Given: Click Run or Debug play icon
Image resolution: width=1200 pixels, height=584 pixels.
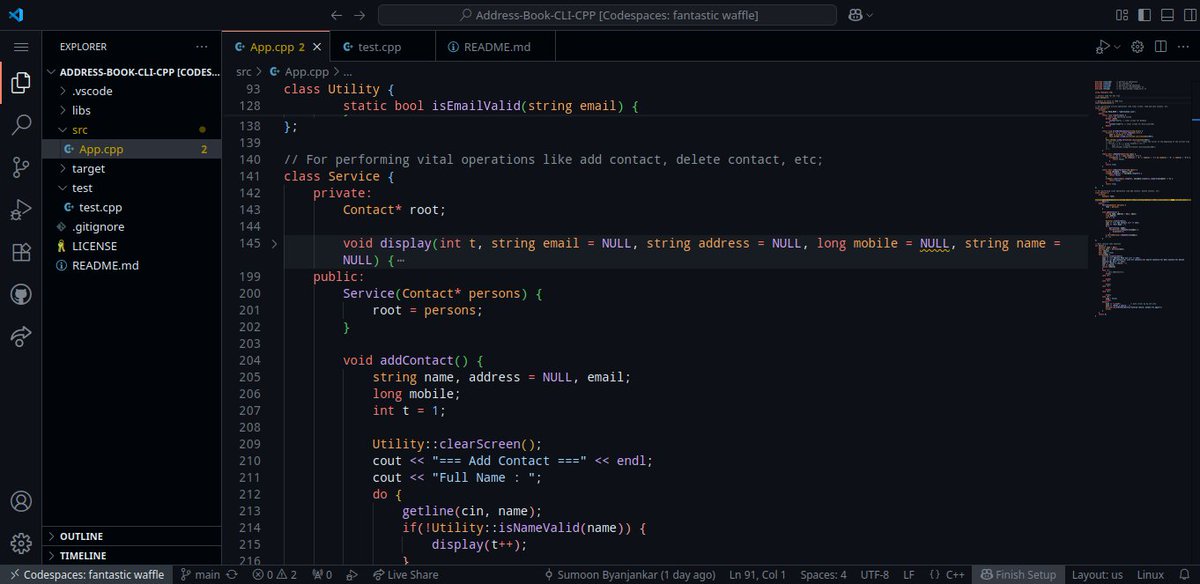Looking at the screenshot, I should click(x=1102, y=46).
